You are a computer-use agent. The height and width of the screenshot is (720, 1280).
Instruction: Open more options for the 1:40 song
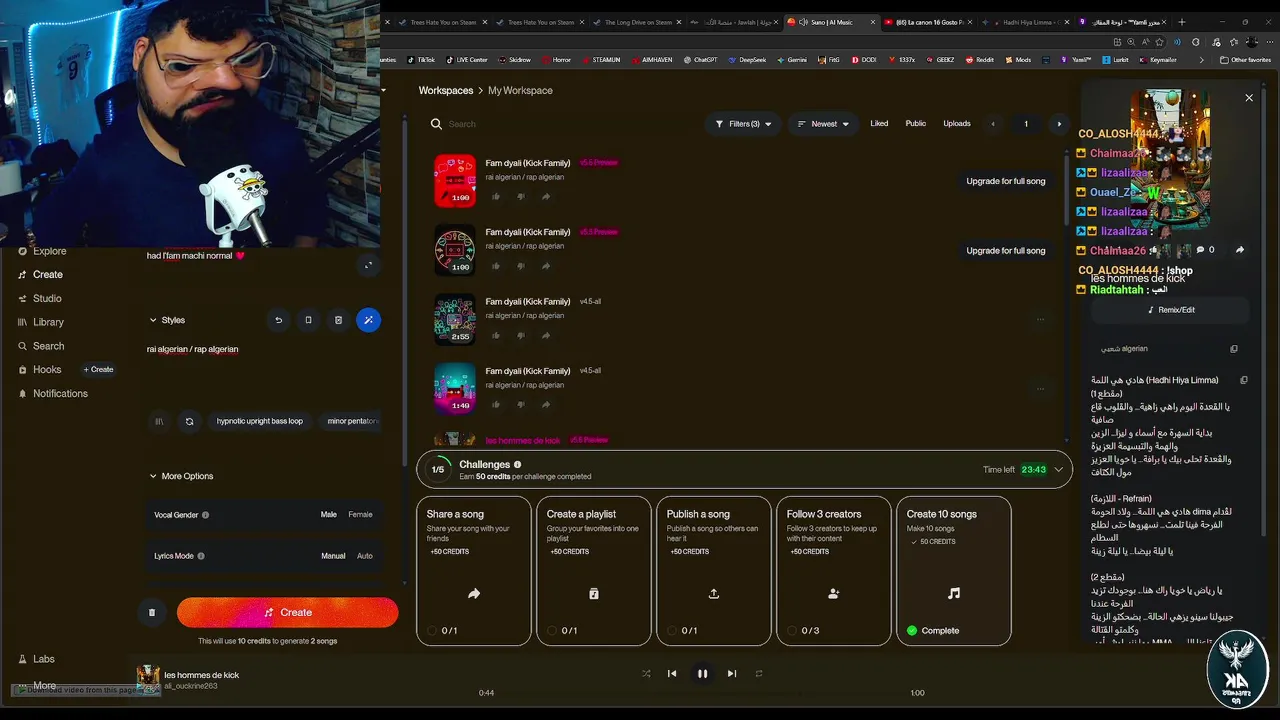click(x=1040, y=389)
